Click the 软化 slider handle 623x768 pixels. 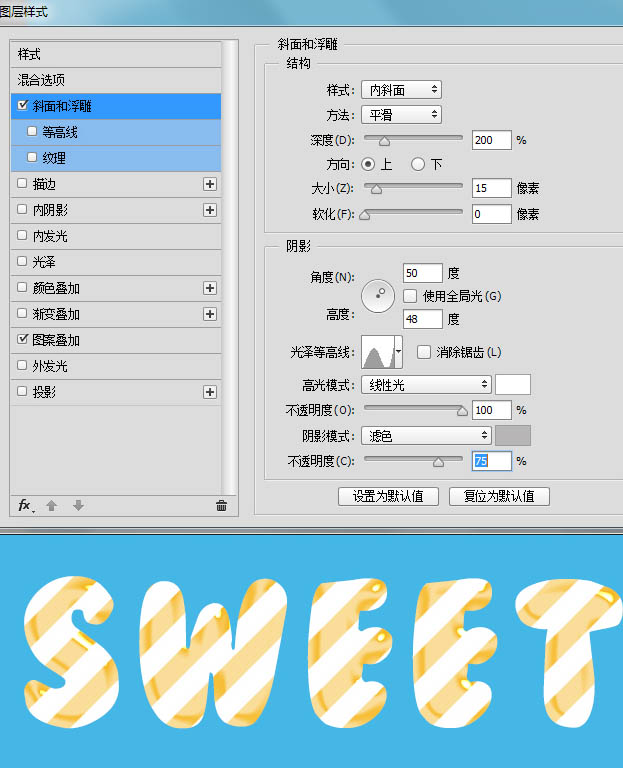pyautogui.click(x=365, y=215)
